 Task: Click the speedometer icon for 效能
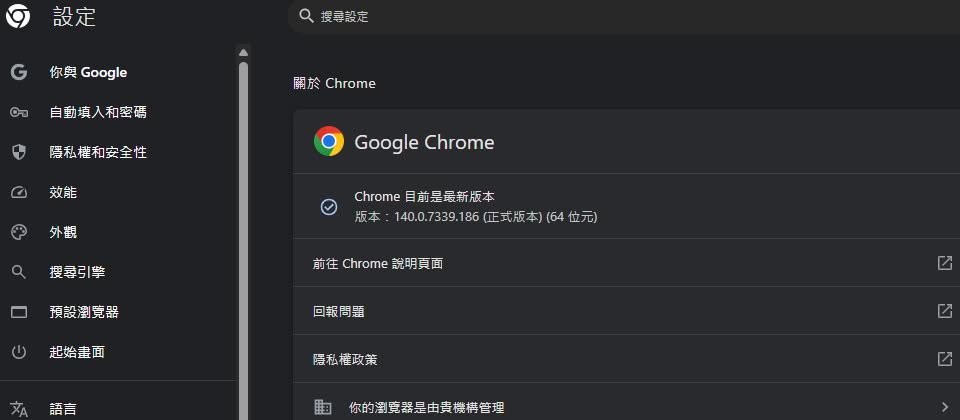[x=18, y=192]
